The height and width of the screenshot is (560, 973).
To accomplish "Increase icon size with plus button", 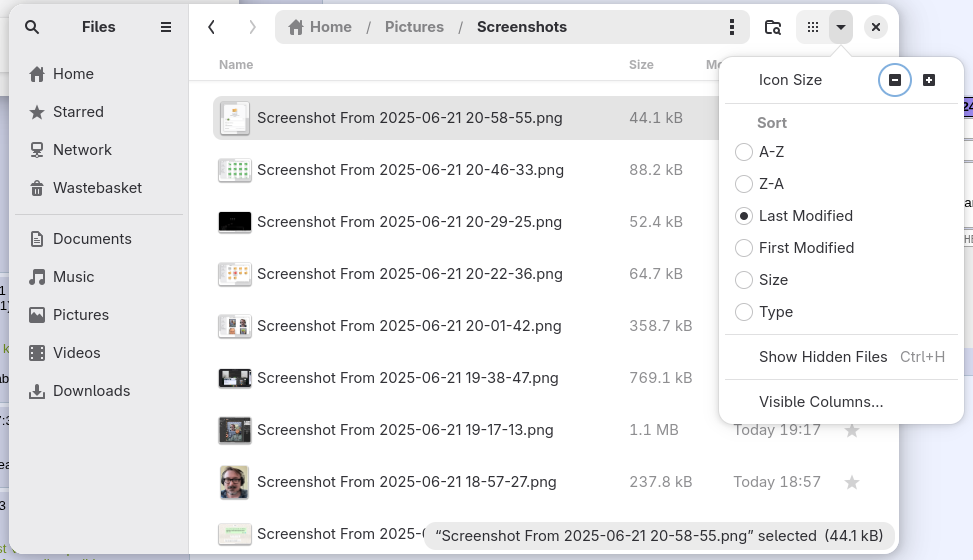I will click(x=929, y=80).
